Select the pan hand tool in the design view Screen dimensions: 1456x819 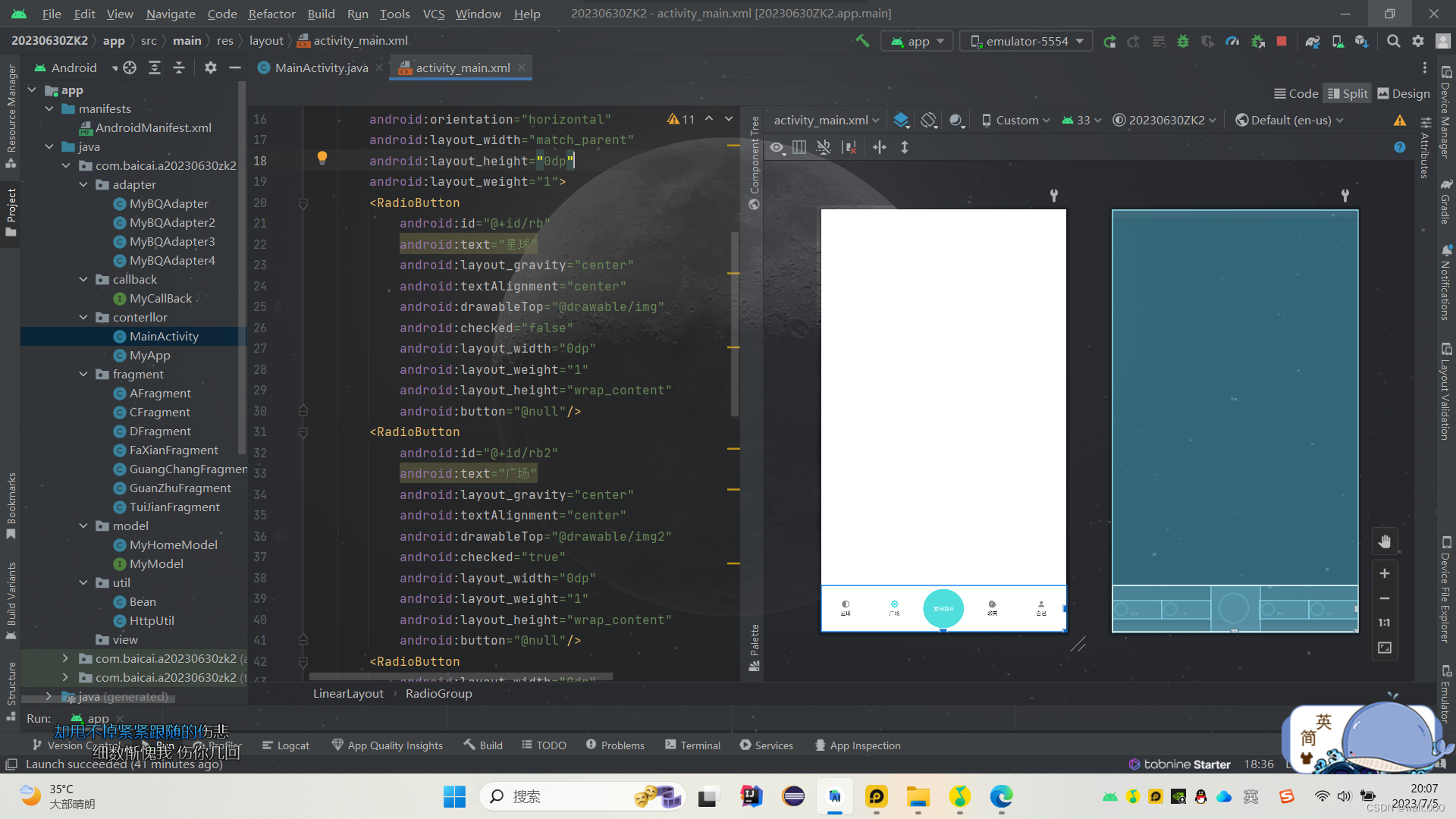[1385, 541]
